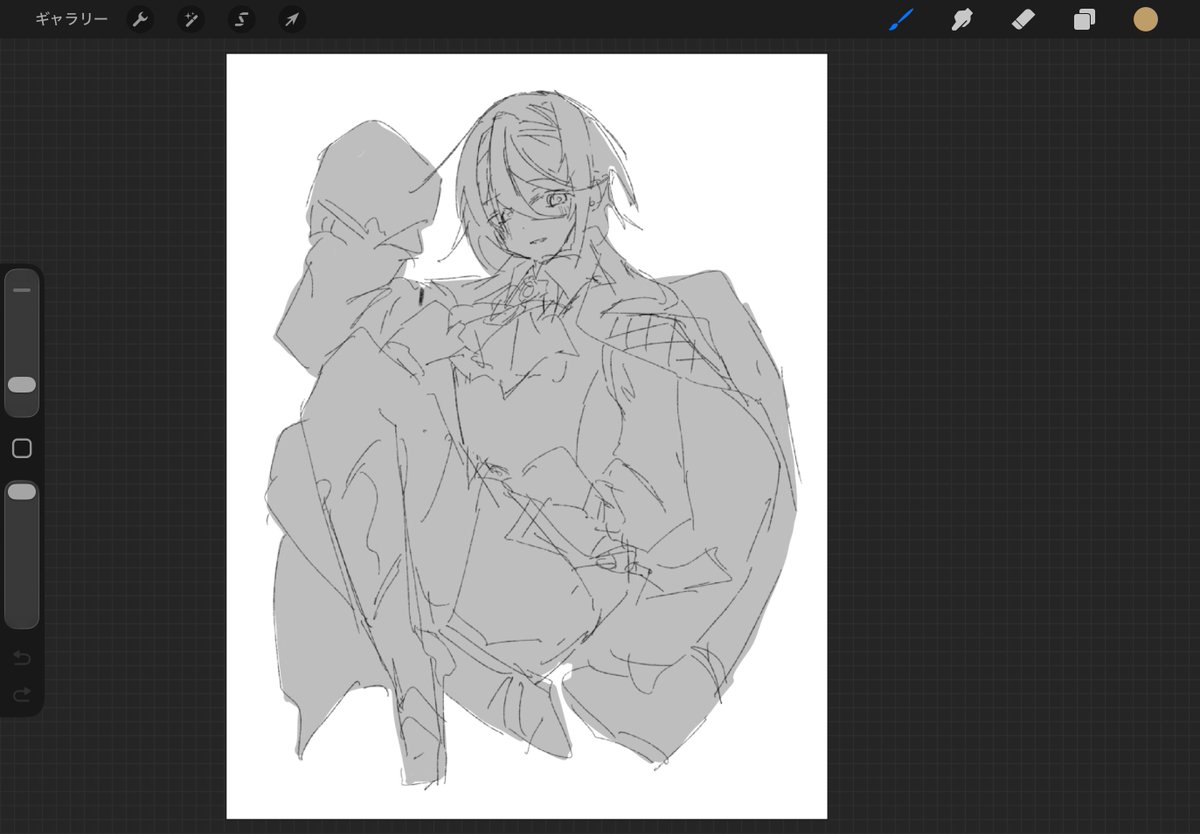This screenshot has width=1200, height=834.
Task: Redo the stroke with sidebar arrow
Action: click(22, 694)
